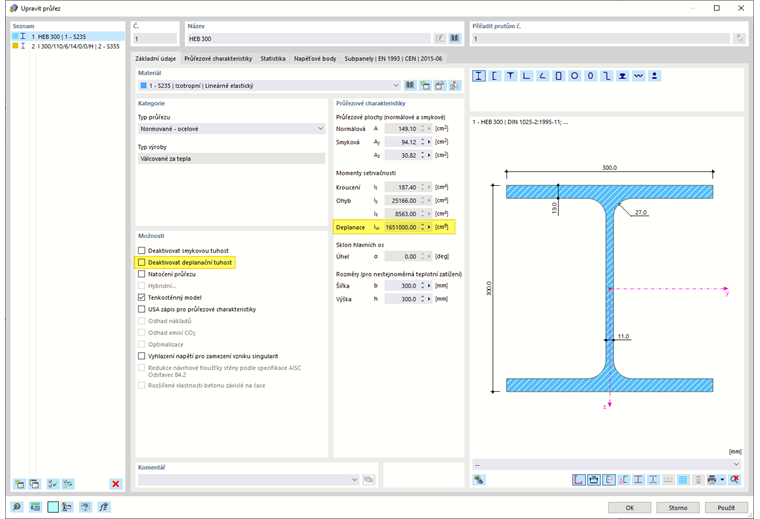Uncheck the Tenkostěnný model checkbox

pos(142,297)
